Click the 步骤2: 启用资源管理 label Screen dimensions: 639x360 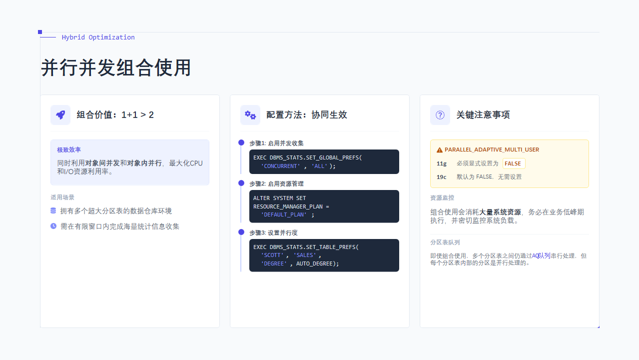click(277, 183)
